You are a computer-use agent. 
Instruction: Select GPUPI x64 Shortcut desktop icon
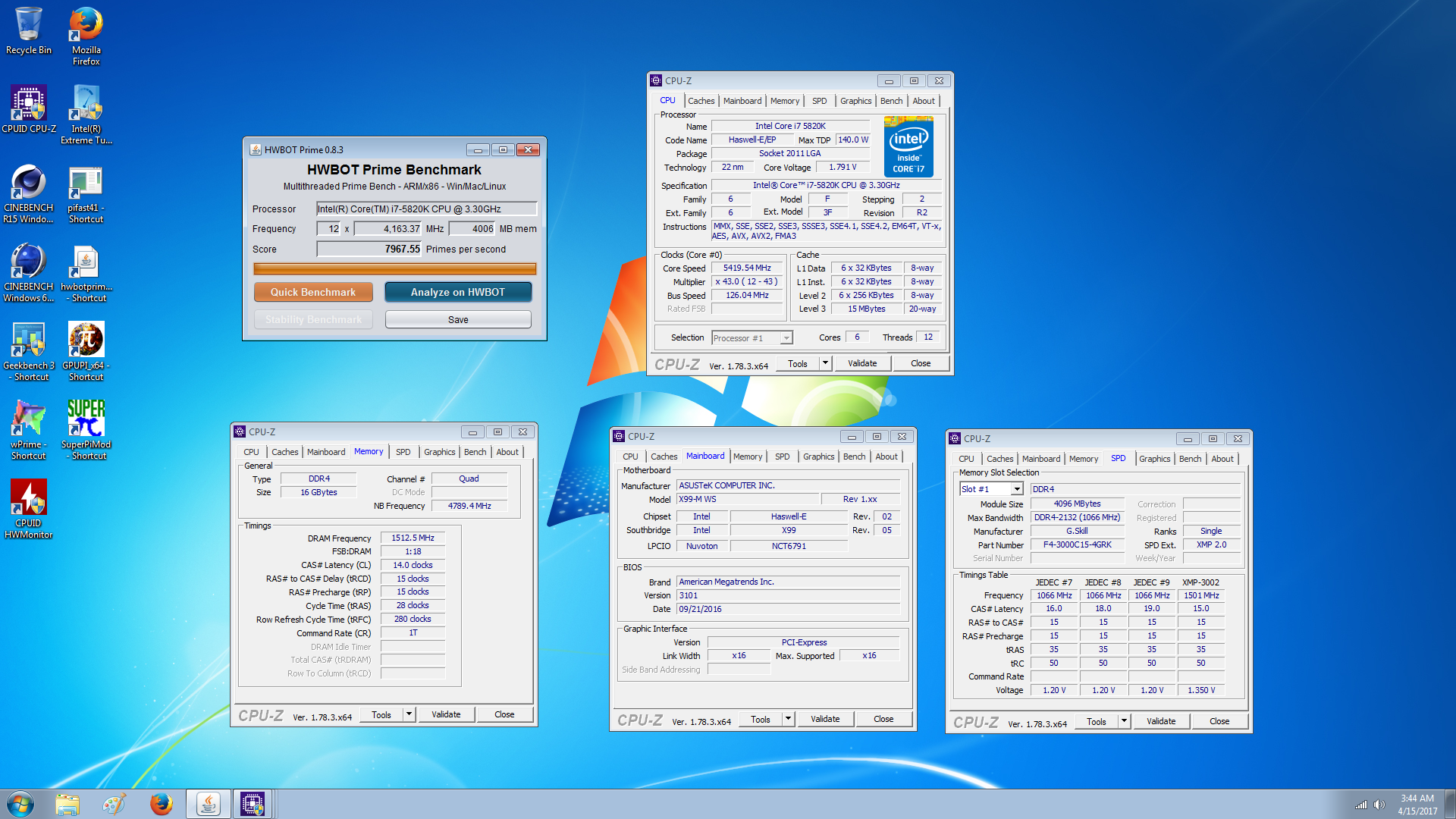tap(86, 352)
